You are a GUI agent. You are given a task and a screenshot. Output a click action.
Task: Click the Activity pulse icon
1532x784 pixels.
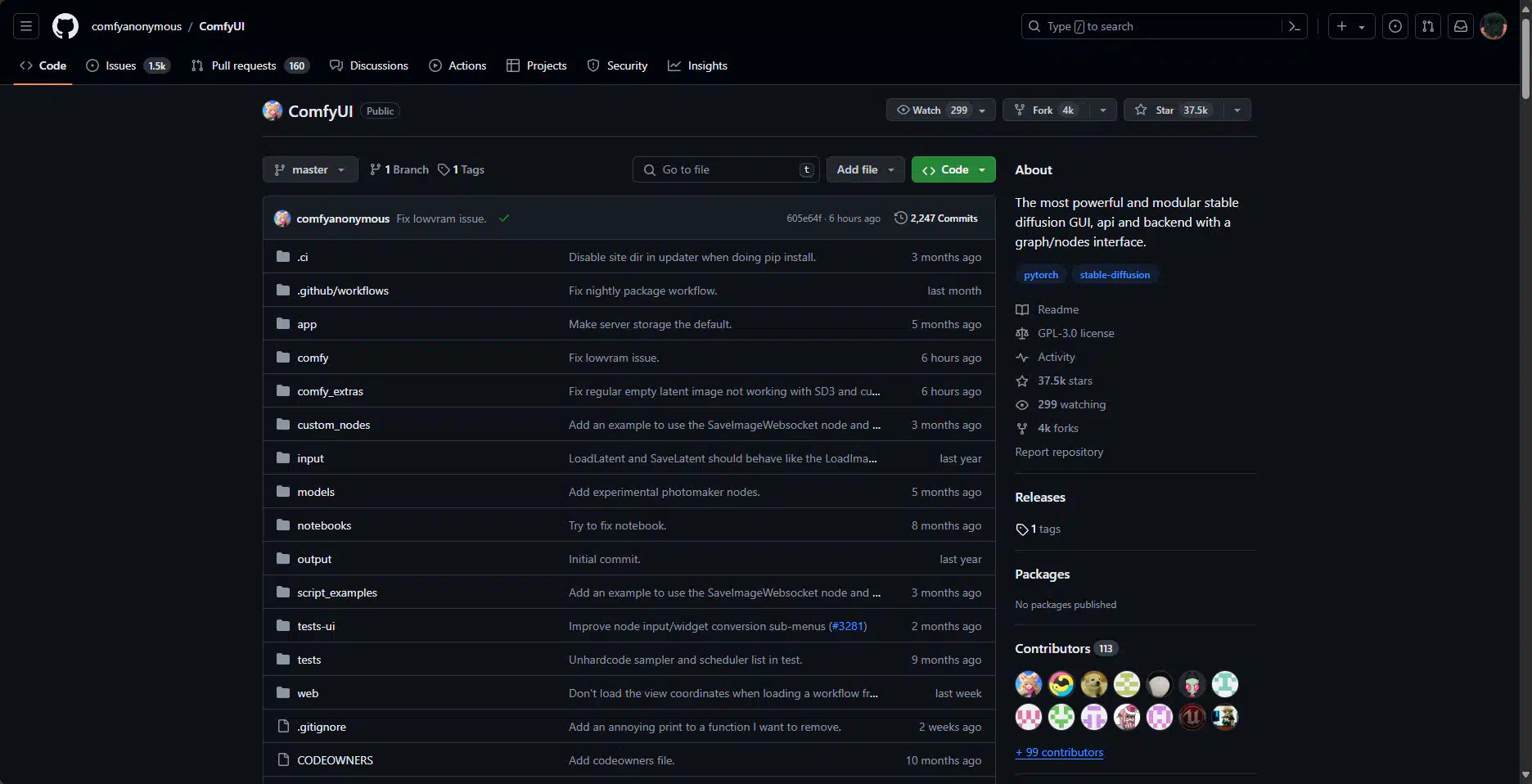(x=1022, y=357)
